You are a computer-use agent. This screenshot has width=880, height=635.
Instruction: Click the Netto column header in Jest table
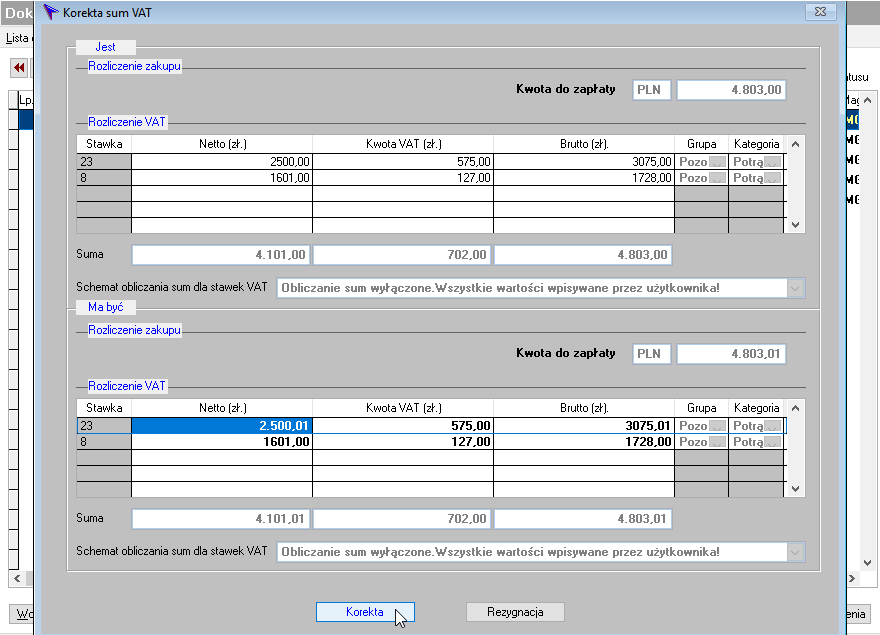[x=222, y=144]
